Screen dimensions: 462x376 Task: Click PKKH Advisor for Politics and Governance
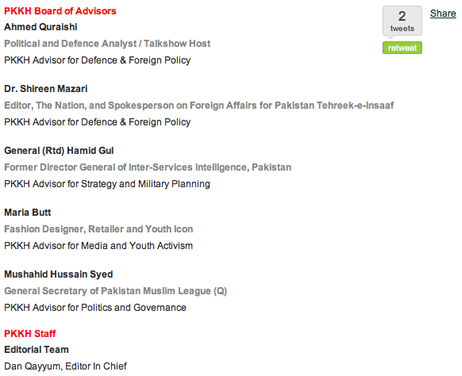pyautogui.click(x=95, y=307)
